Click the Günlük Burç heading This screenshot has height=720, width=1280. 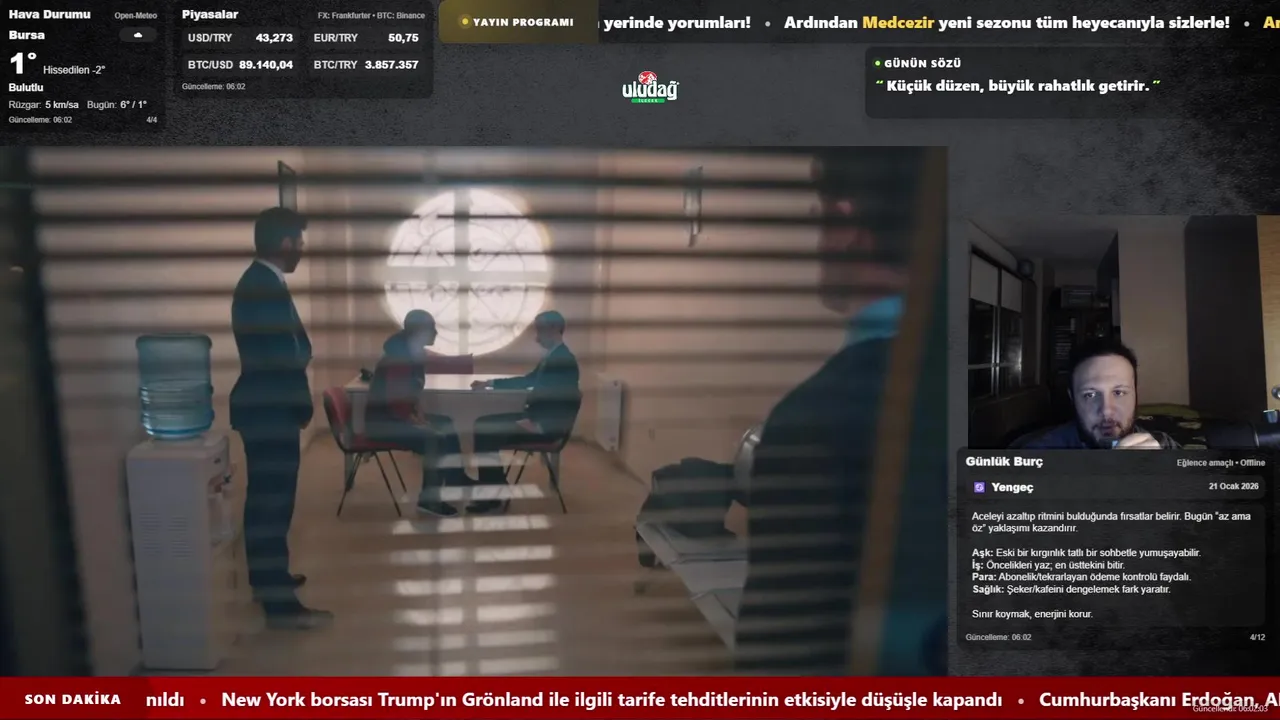click(x=1004, y=462)
